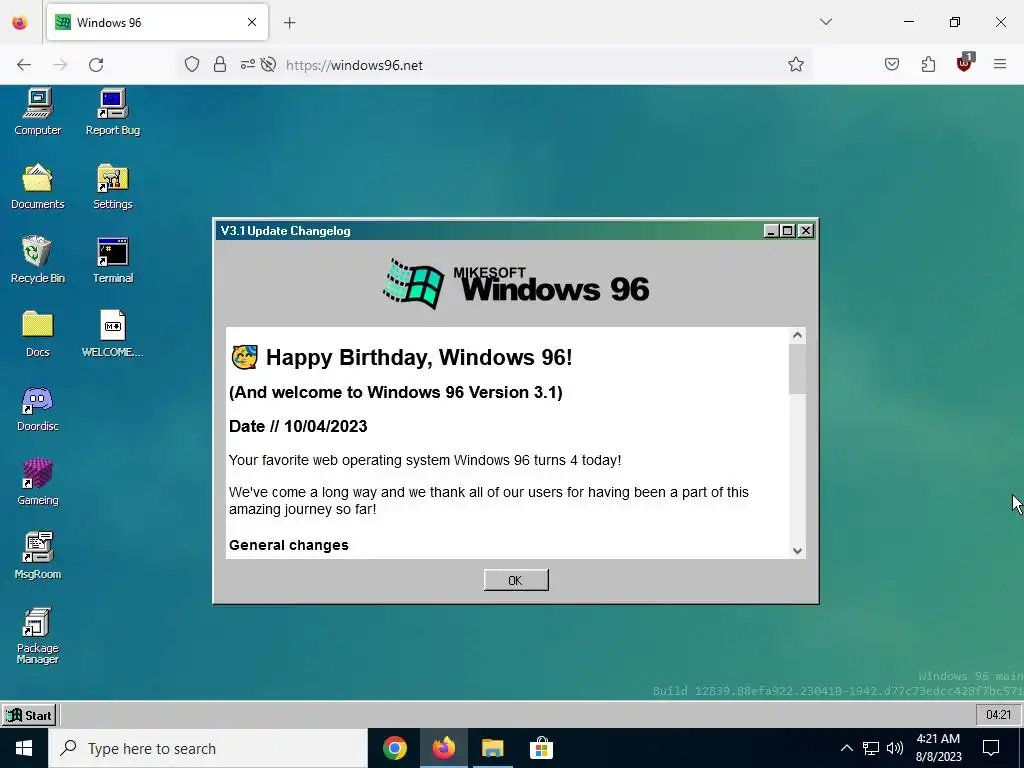Reload the page in Firefox
Image resolution: width=1024 pixels, height=768 pixels.
[96, 65]
